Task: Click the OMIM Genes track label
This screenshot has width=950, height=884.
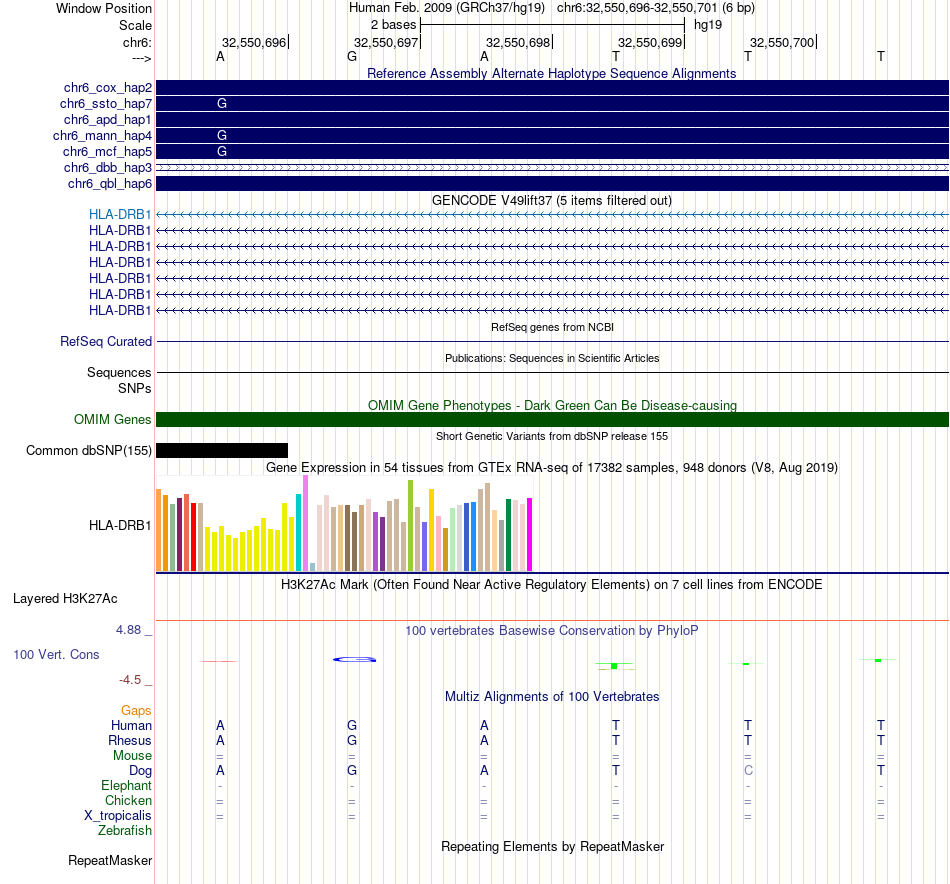Action: (x=113, y=419)
